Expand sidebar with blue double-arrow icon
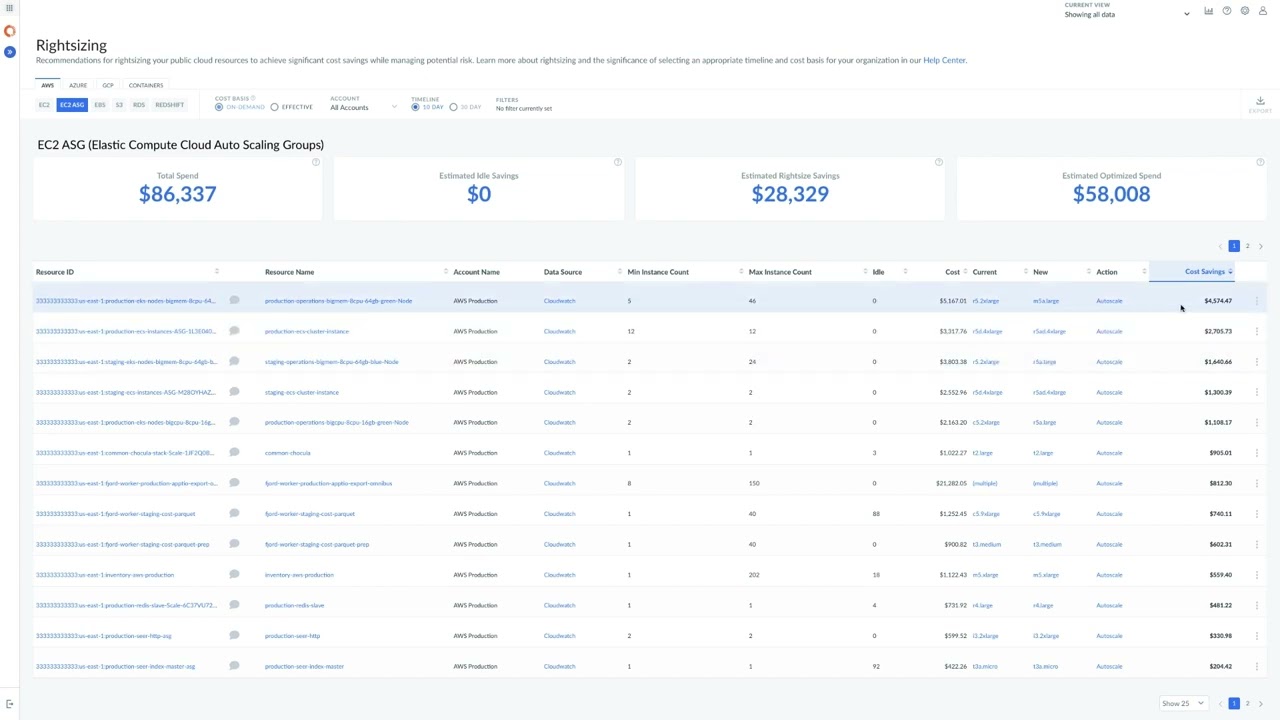Screen dimensions: 1280x720 click(x=10, y=52)
